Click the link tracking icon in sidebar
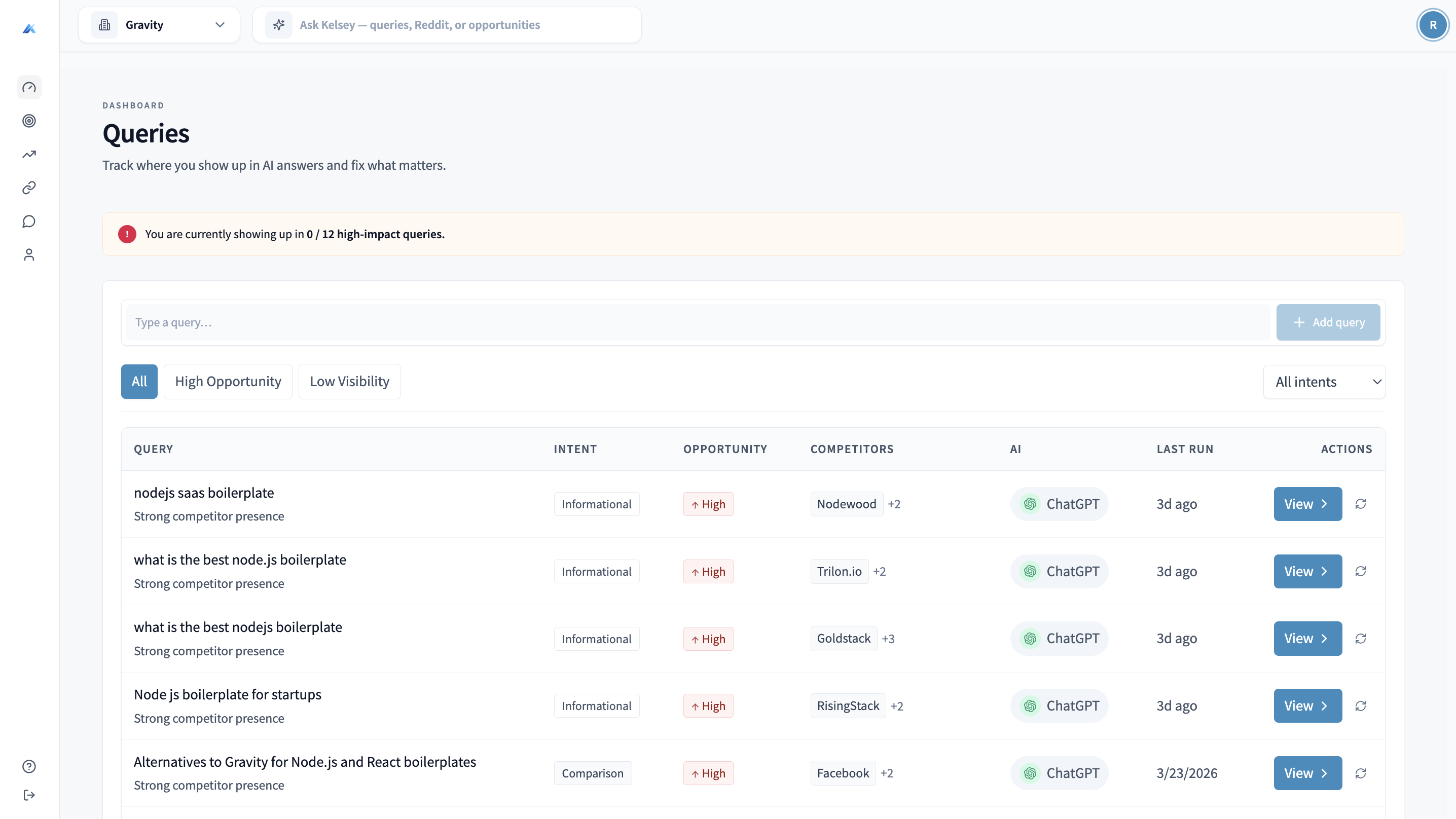 29,188
